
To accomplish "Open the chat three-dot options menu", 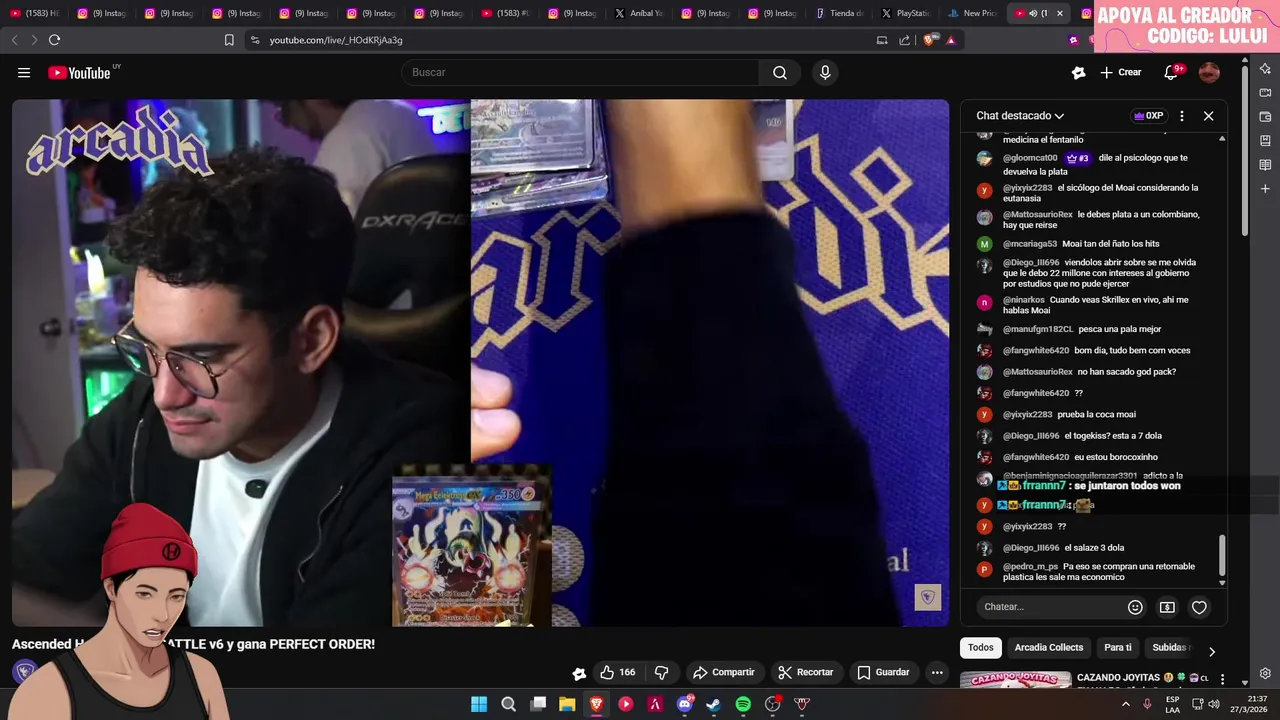I will click(x=1182, y=116).
